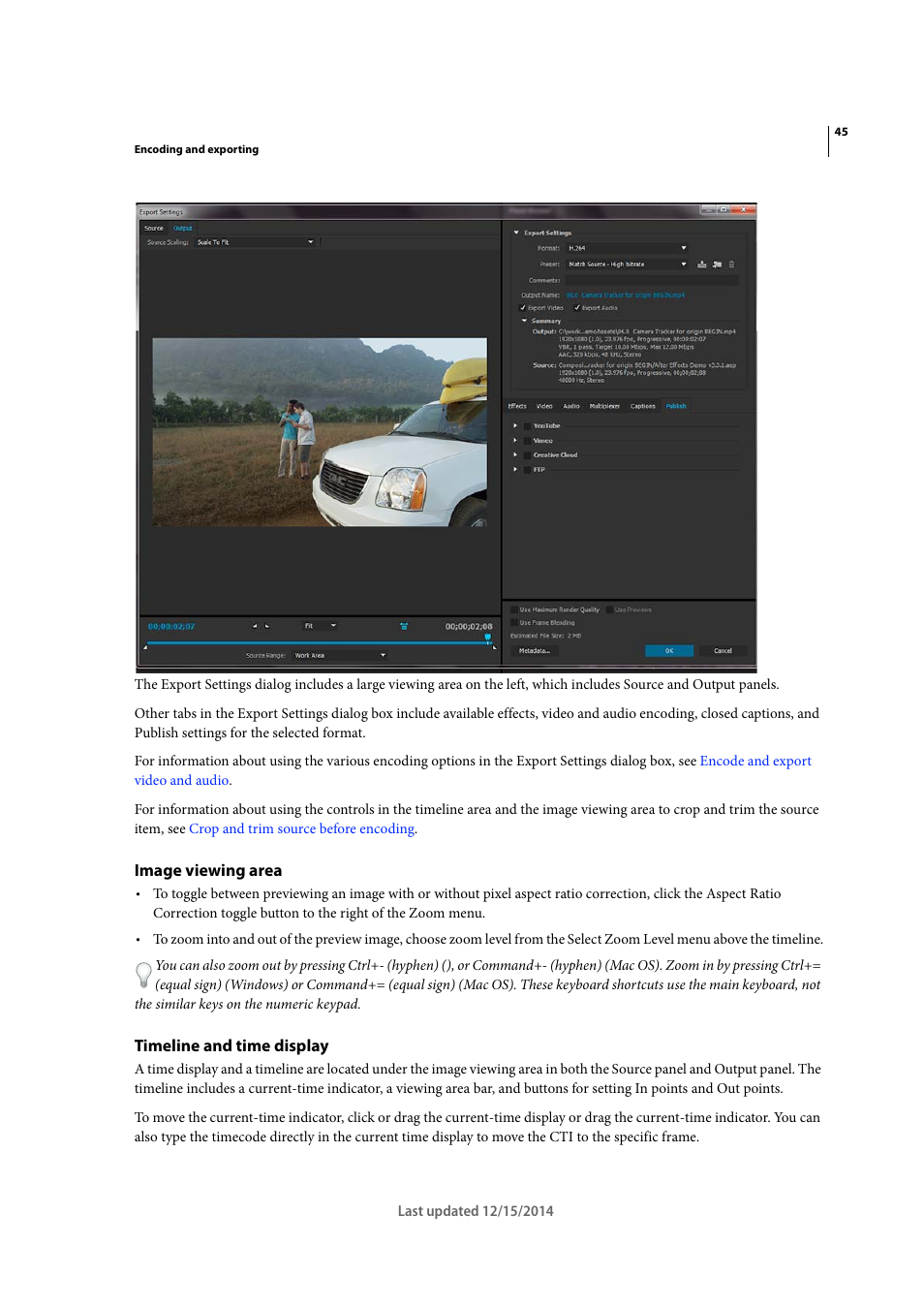The height and width of the screenshot is (1308, 924).
Task: Enable the Vimeo publish checkbox
Action: tap(527, 440)
